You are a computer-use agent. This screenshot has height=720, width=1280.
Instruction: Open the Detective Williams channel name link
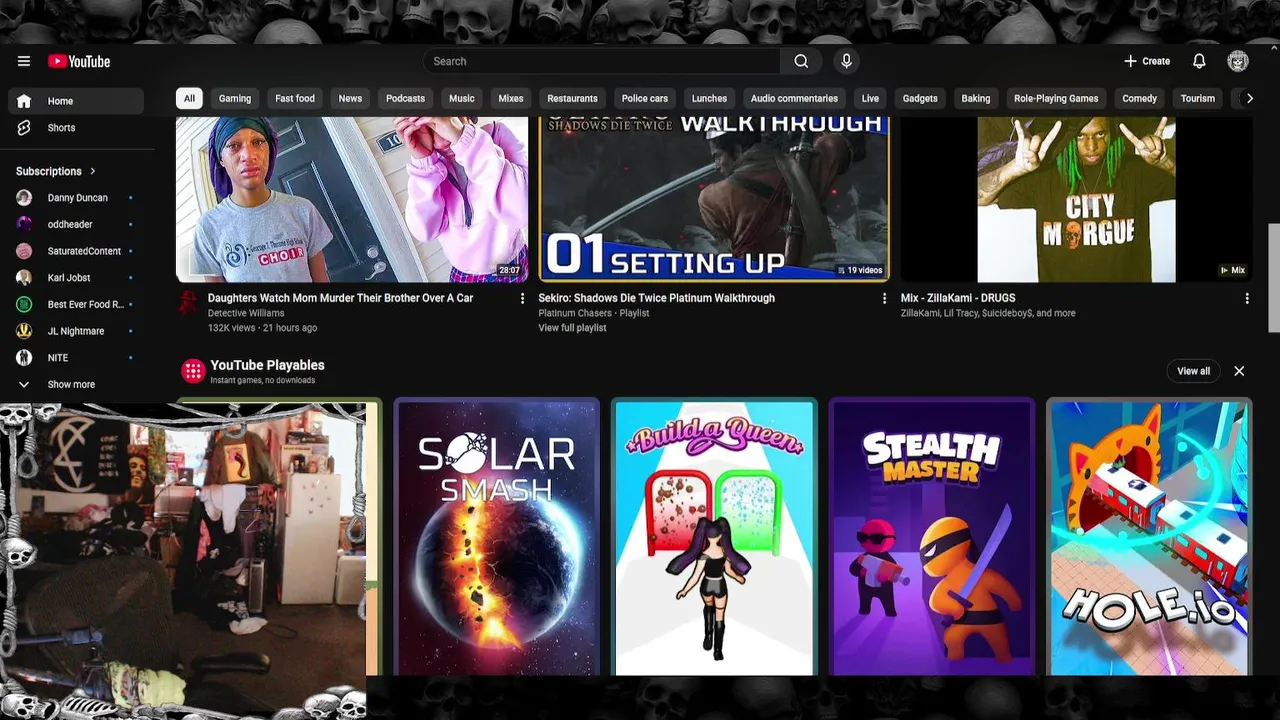pyautogui.click(x=246, y=313)
